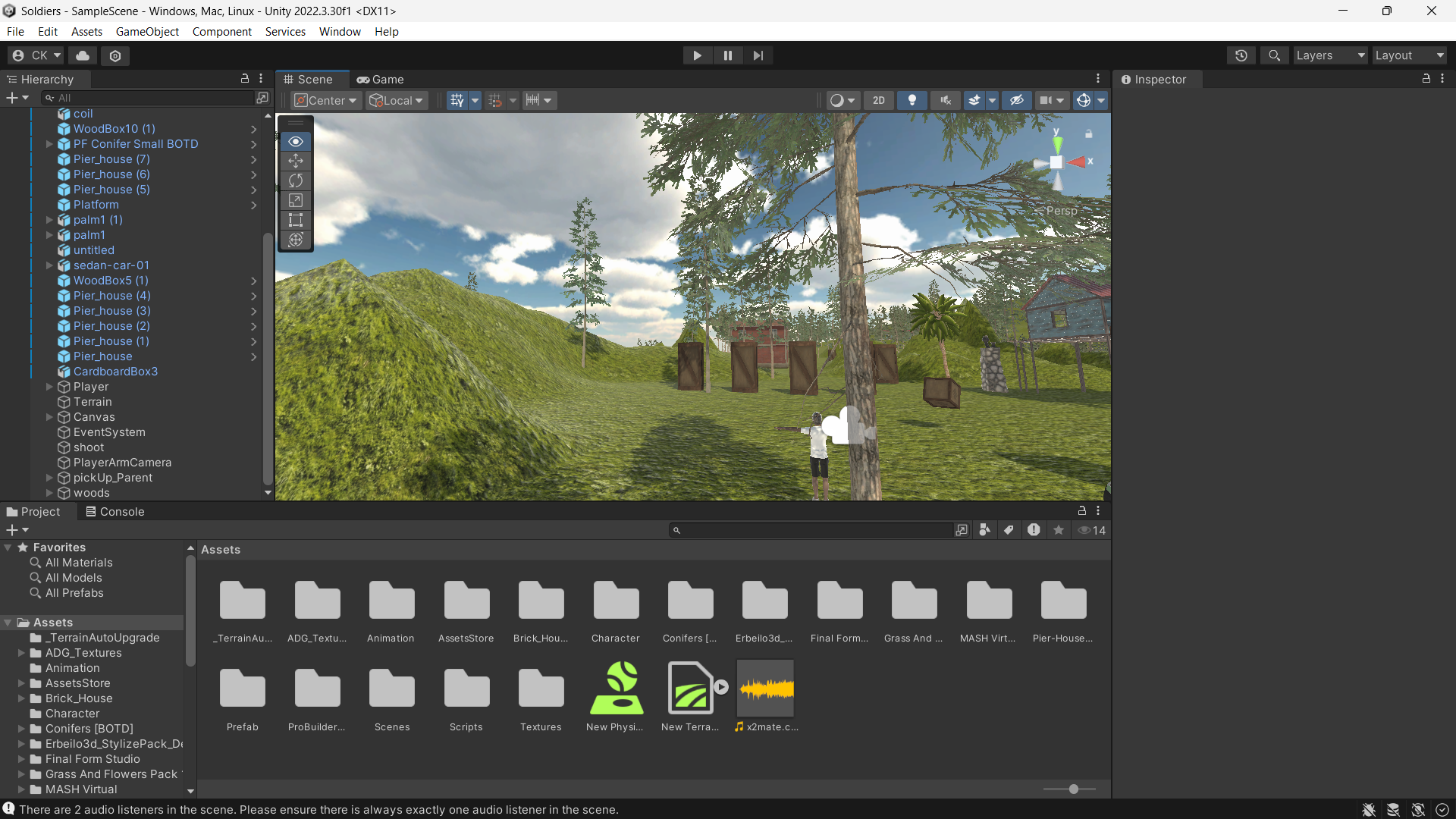Select the Rotate tool in Scene overlay
Image resolution: width=1456 pixels, height=819 pixels.
tap(296, 180)
